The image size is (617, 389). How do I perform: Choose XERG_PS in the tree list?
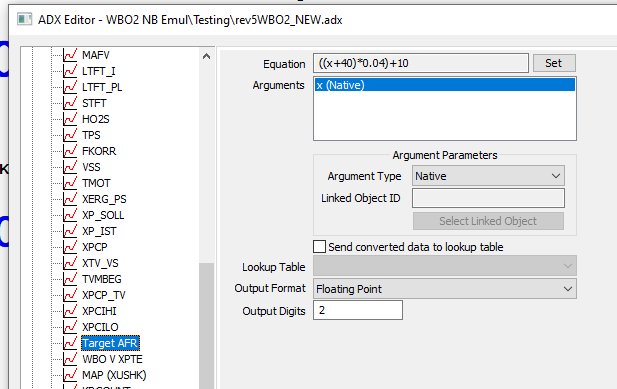104,199
